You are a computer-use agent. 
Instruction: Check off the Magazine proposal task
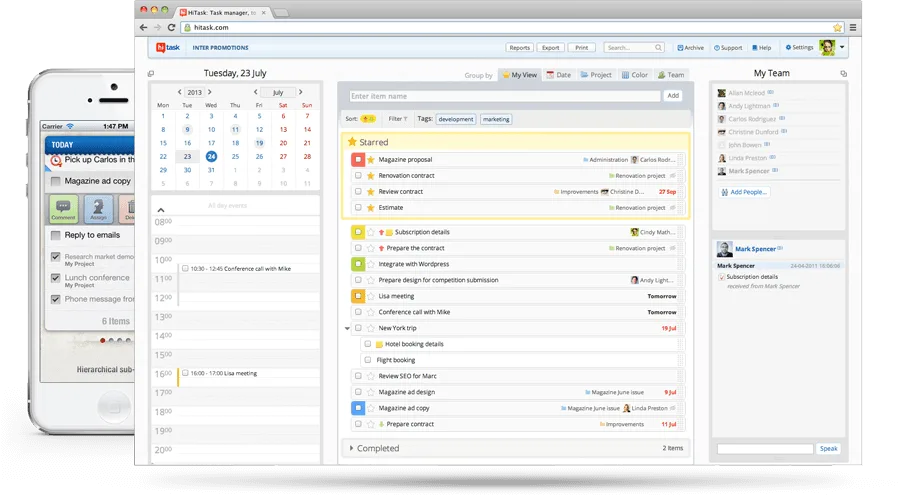358,159
